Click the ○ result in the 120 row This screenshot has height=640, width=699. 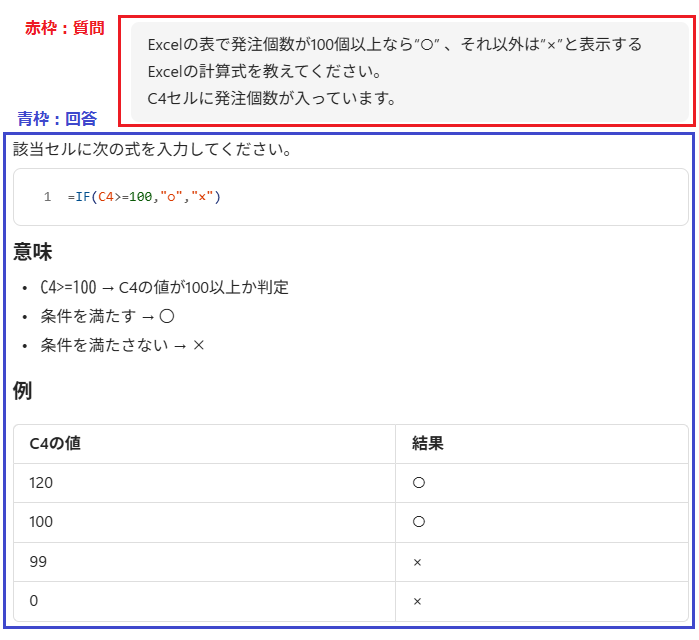click(419, 483)
